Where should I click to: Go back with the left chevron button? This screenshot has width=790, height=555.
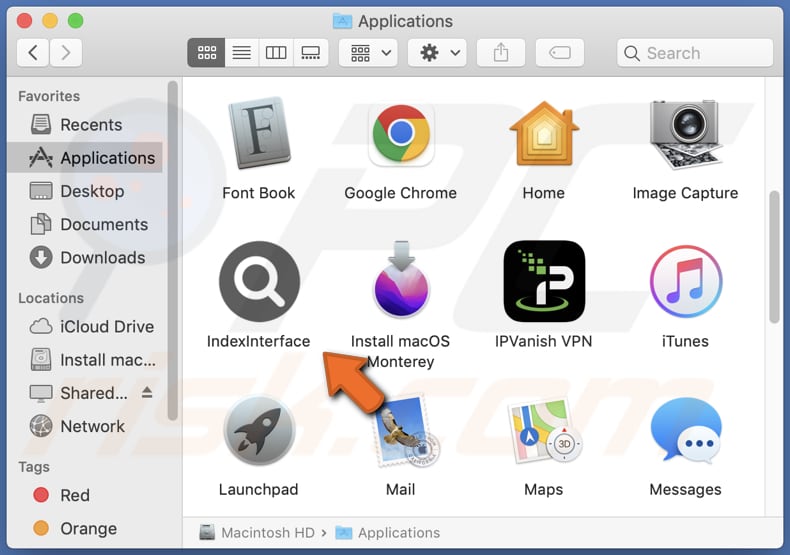[x=33, y=52]
